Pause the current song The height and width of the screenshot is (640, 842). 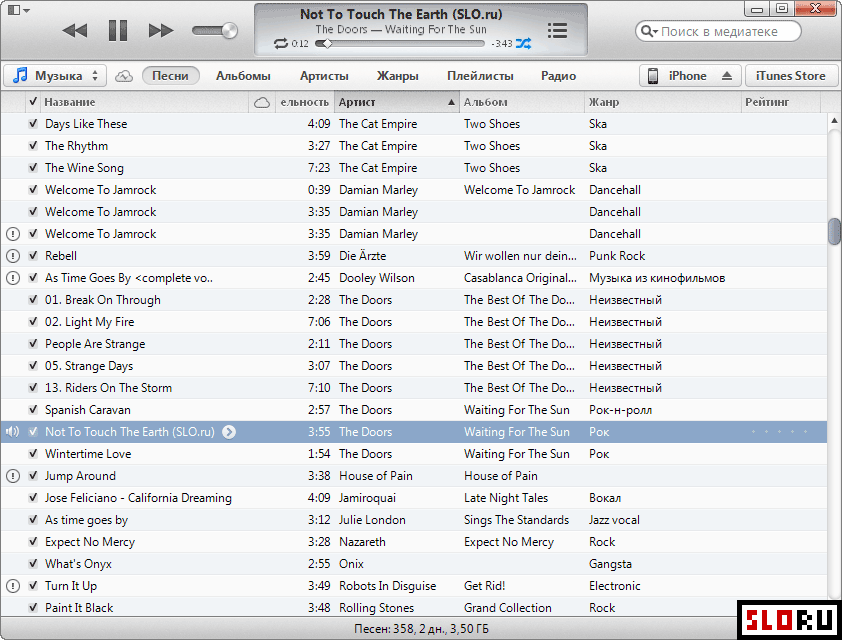point(118,30)
